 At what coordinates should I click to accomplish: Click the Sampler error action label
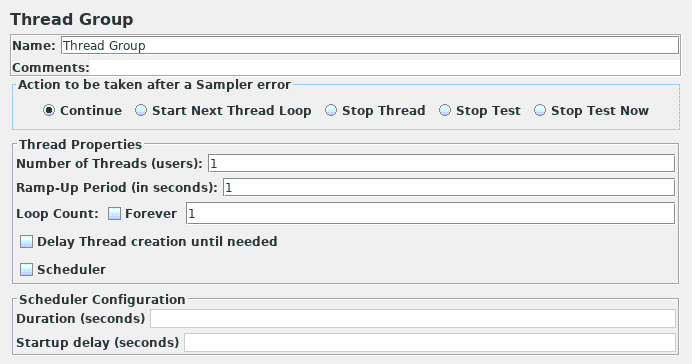154,85
